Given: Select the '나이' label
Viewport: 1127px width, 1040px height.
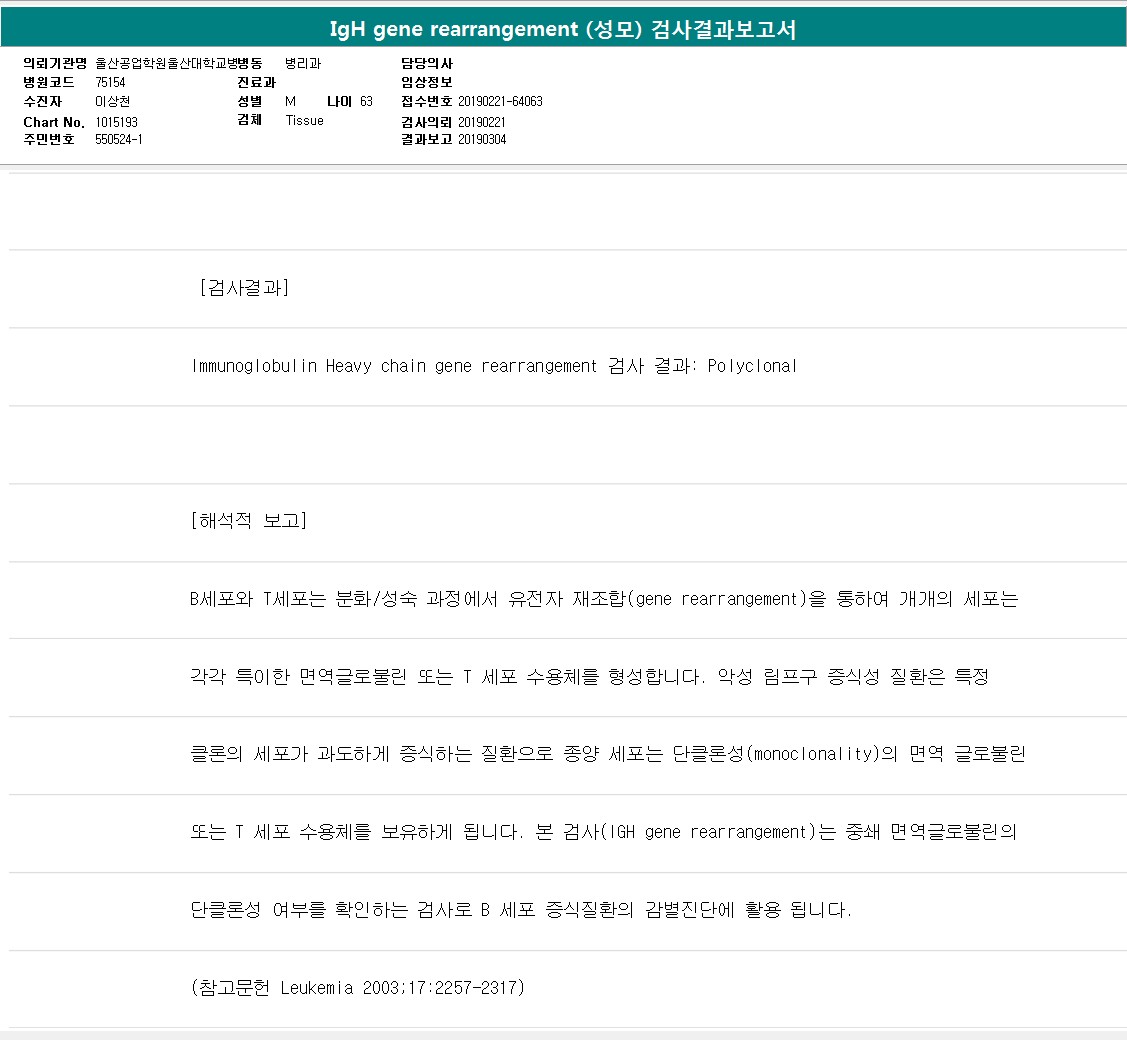Looking at the screenshot, I should click(x=339, y=101).
